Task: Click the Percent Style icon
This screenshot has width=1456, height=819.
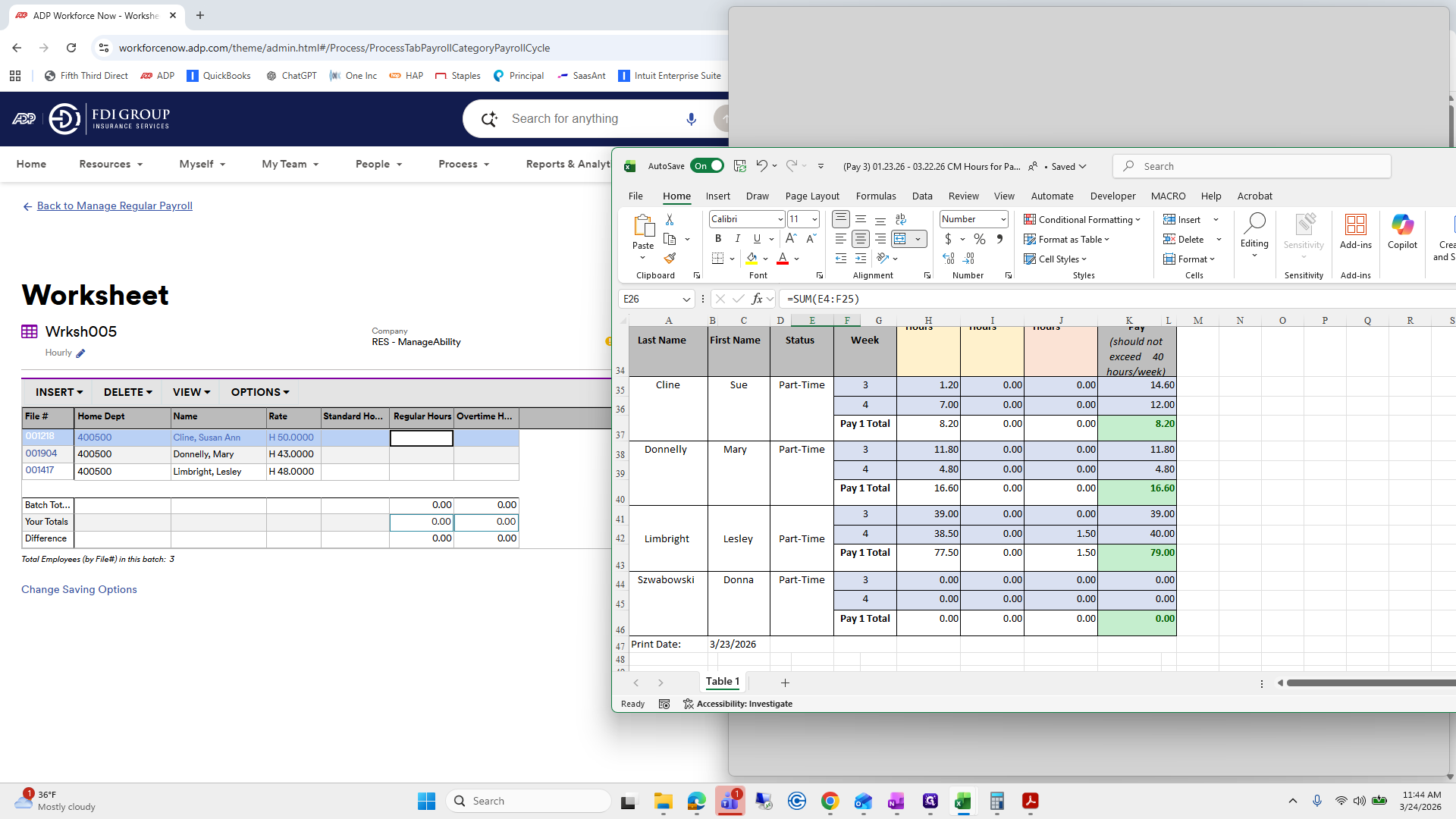Action: pos(980,239)
